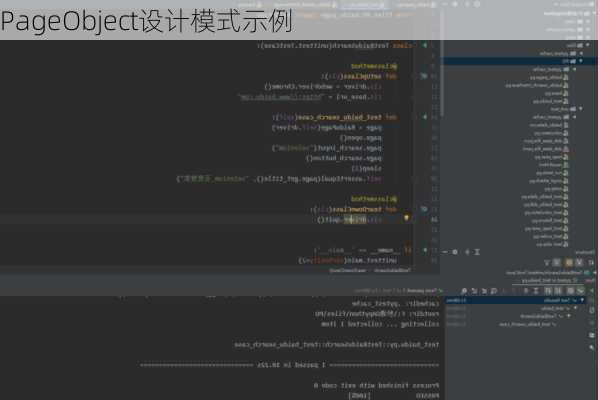Toggle show ignored tests in Run toolbar
Viewport: 598px width, 400px height.
click(571, 291)
